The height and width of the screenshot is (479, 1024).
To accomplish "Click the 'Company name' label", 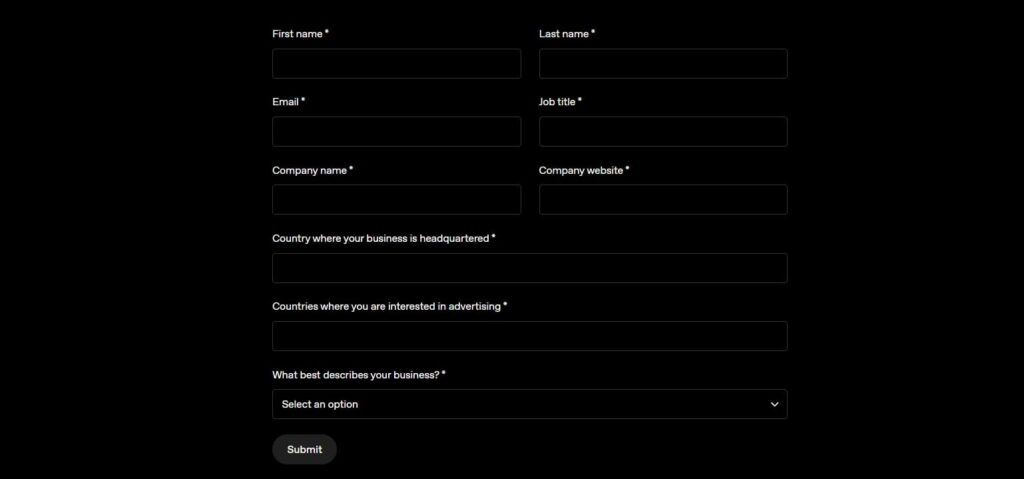I will coord(309,170).
